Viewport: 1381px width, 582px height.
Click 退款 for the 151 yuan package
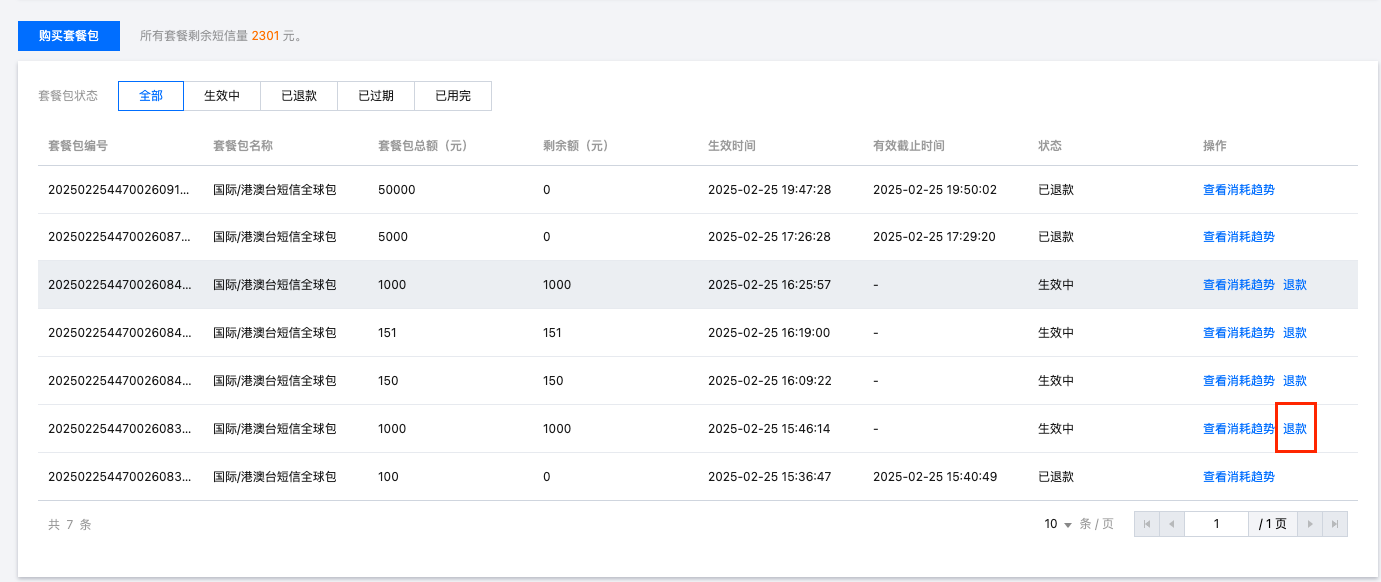[x=1295, y=332]
